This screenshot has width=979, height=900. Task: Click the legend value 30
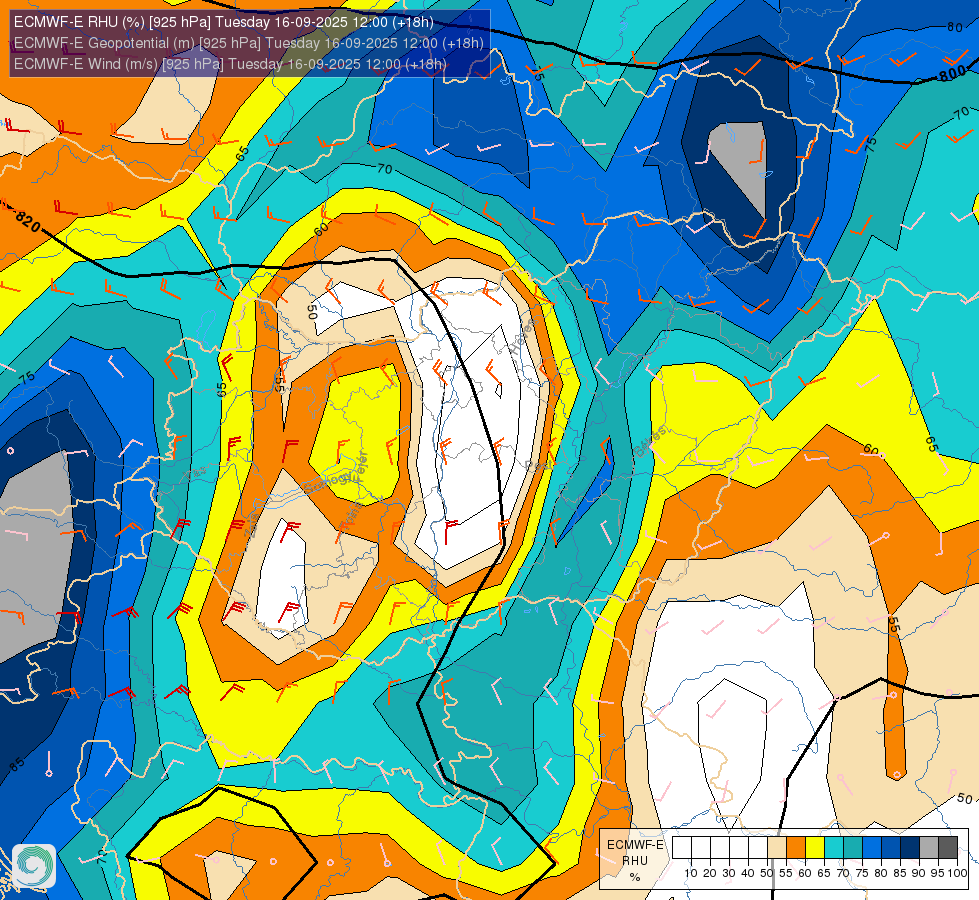point(729,873)
